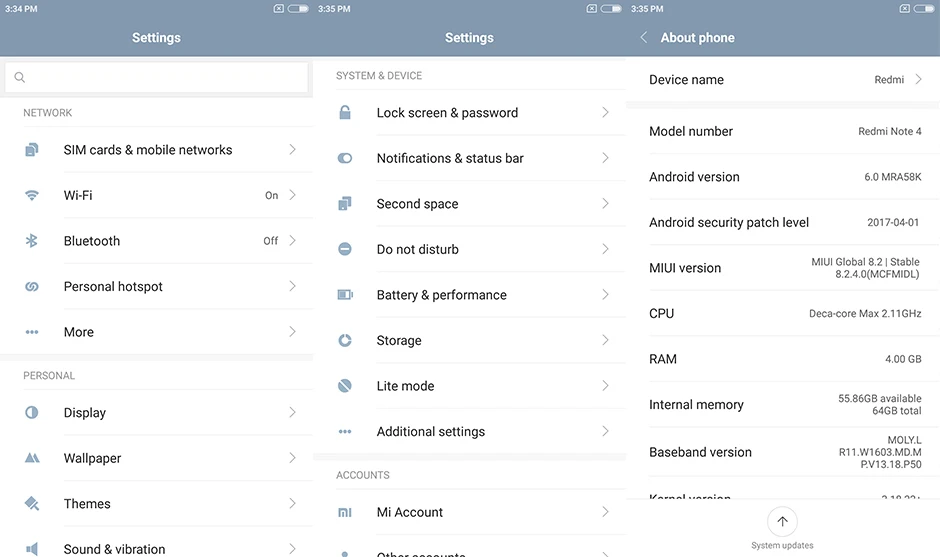The height and width of the screenshot is (557, 940).
Task: Tap the Redmi Note 4 model value
Action: [890, 131]
